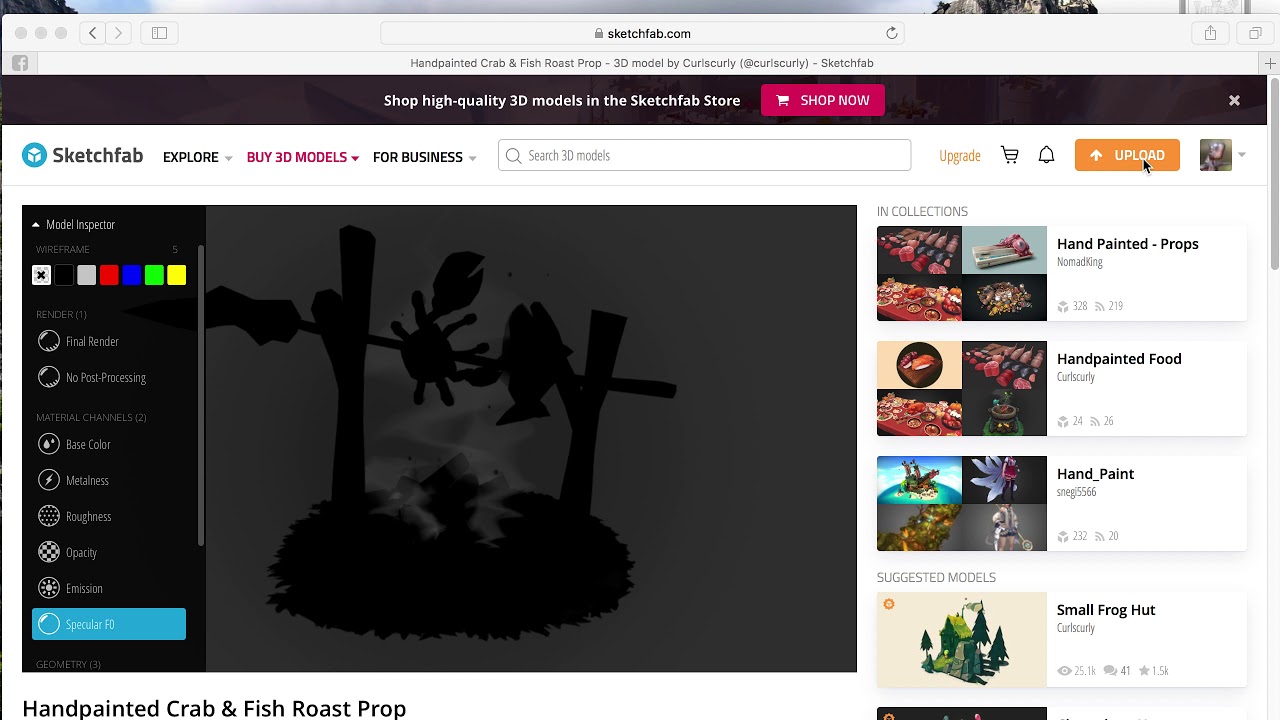Screen dimensions: 1280x720
Task: Click the sketchfab.com address bar
Action: [642, 33]
